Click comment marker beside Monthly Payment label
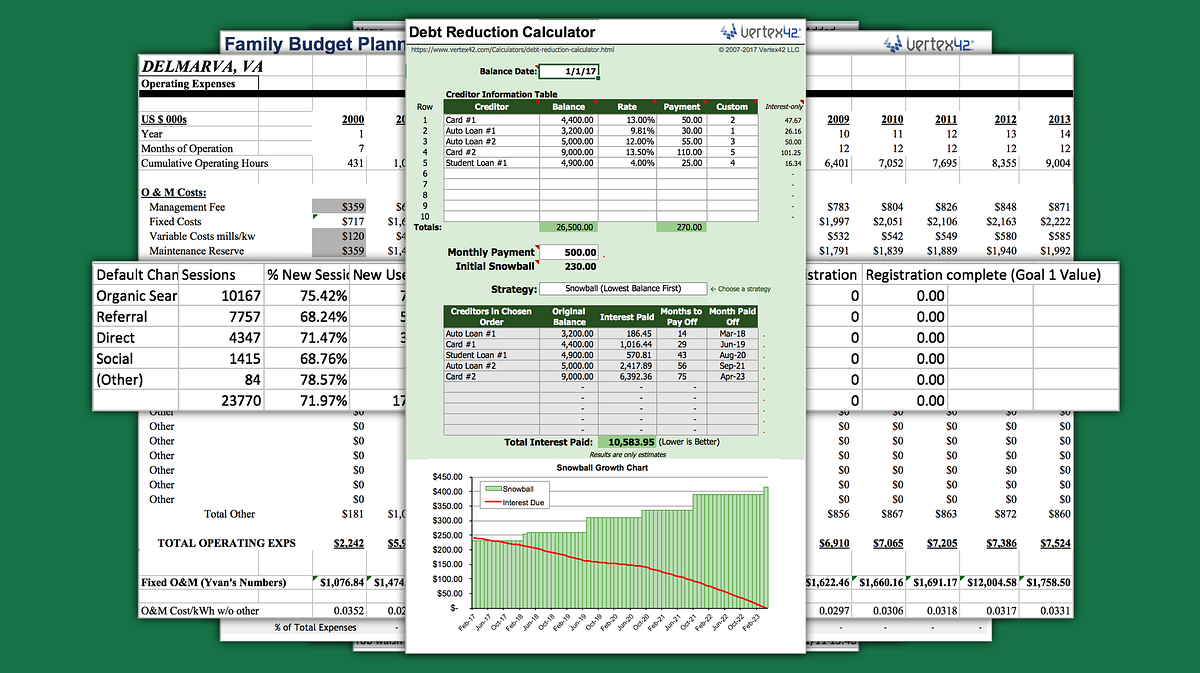The width and height of the screenshot is (1200, 673). (537, 247)
